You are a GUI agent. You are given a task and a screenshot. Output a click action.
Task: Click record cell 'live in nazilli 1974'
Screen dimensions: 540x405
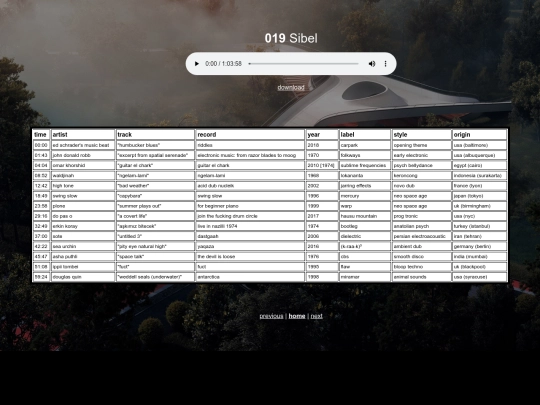tap(250, 226)
